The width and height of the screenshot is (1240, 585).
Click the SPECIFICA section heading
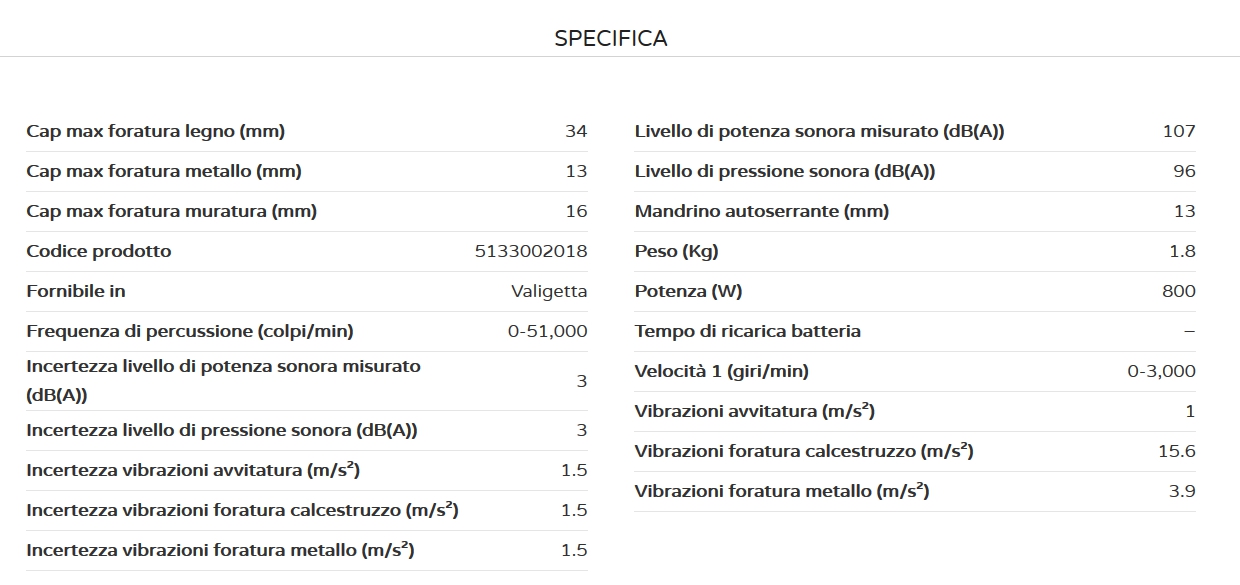point(610,39)
